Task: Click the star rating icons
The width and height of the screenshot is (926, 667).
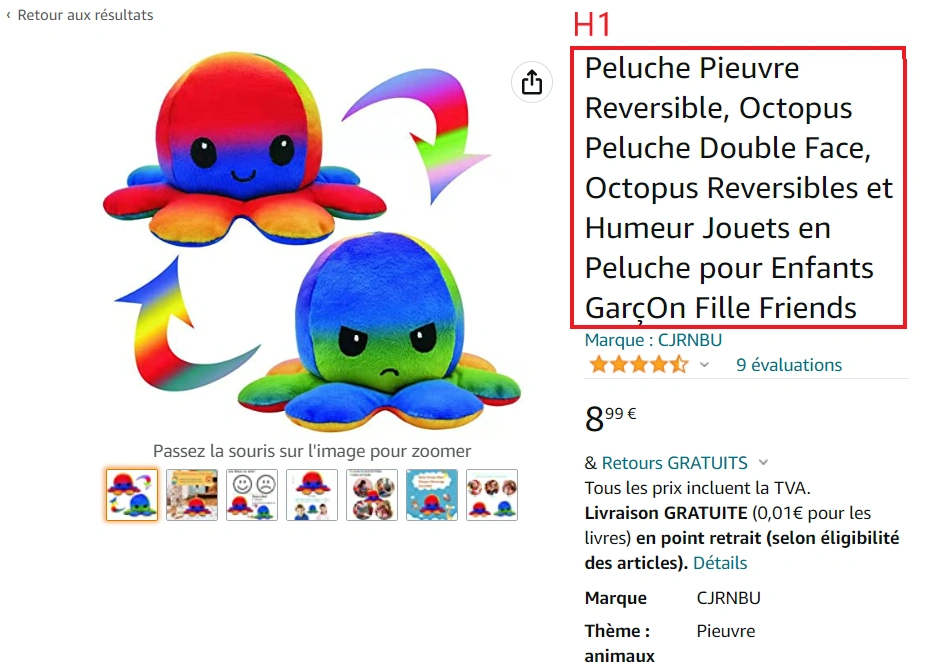Action: click(639, 365)
